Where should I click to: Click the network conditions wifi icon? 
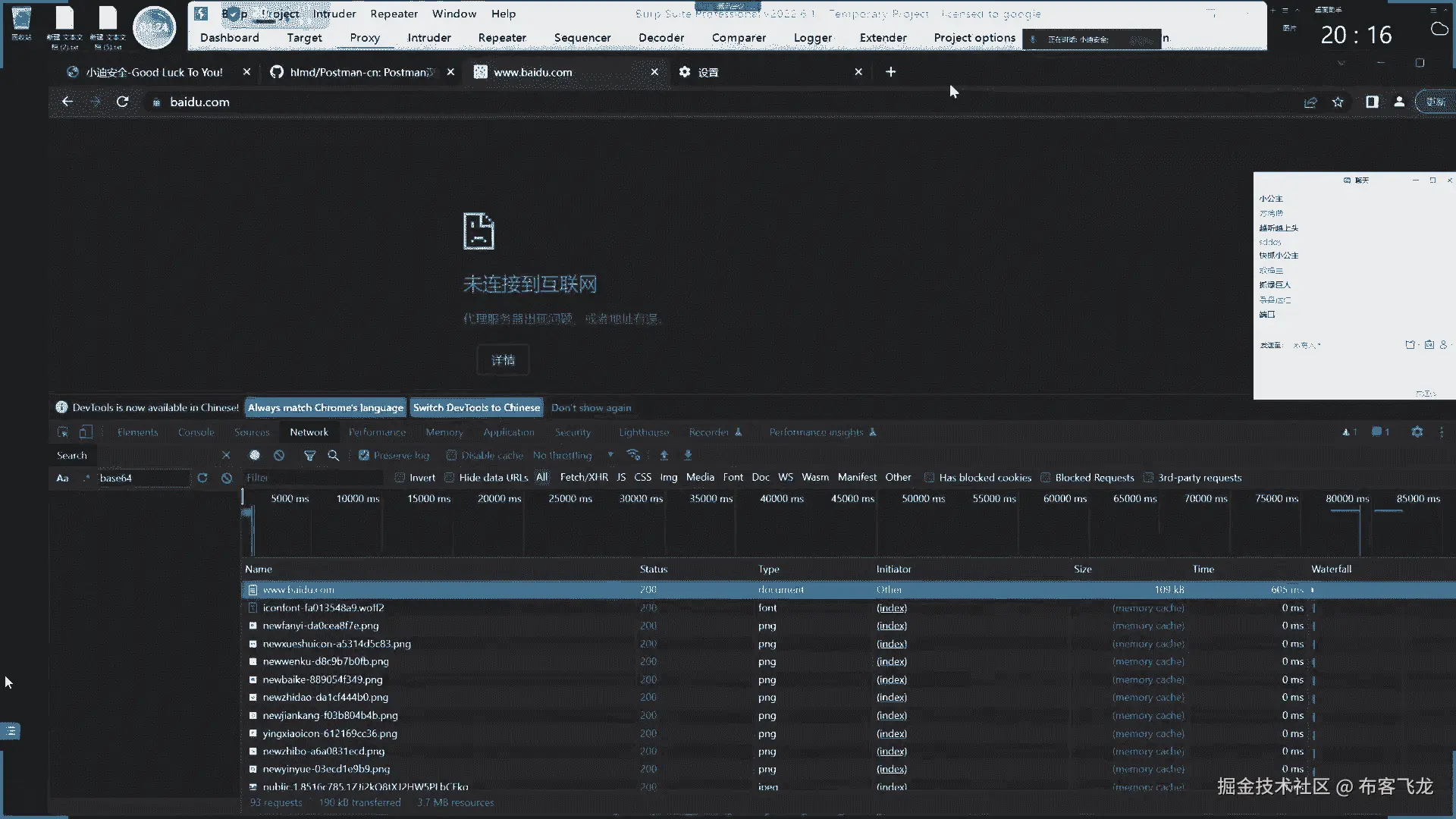[633, 455]
